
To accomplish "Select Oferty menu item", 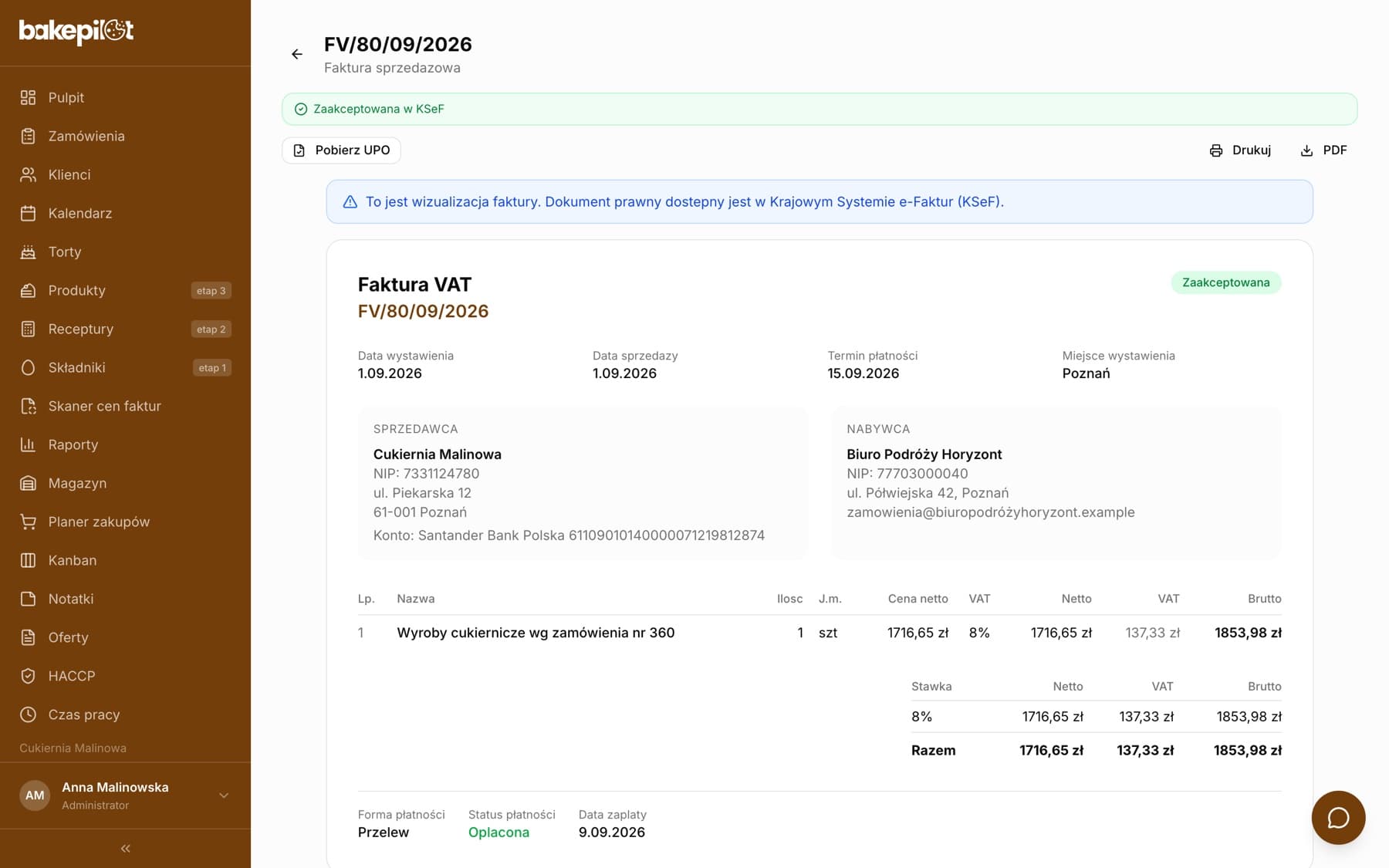I will 125,637.
